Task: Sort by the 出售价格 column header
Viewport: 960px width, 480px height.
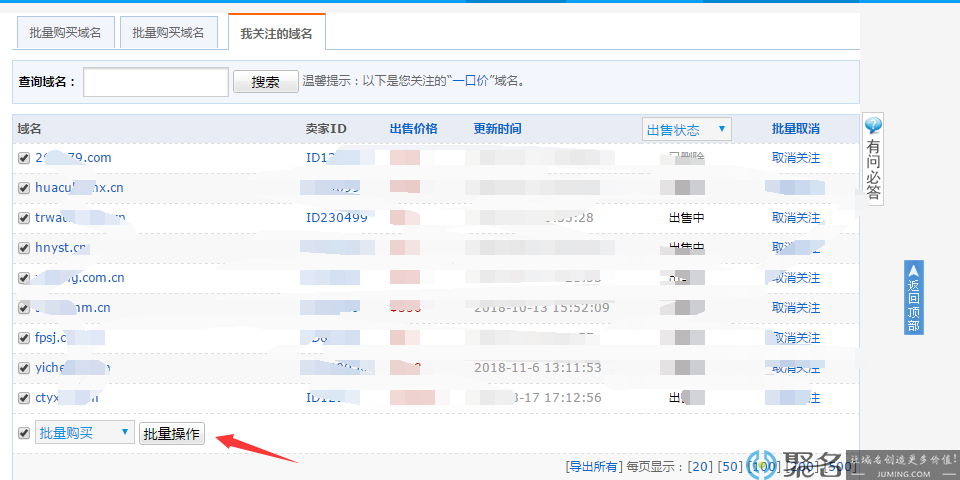Action: coord(413,129)
